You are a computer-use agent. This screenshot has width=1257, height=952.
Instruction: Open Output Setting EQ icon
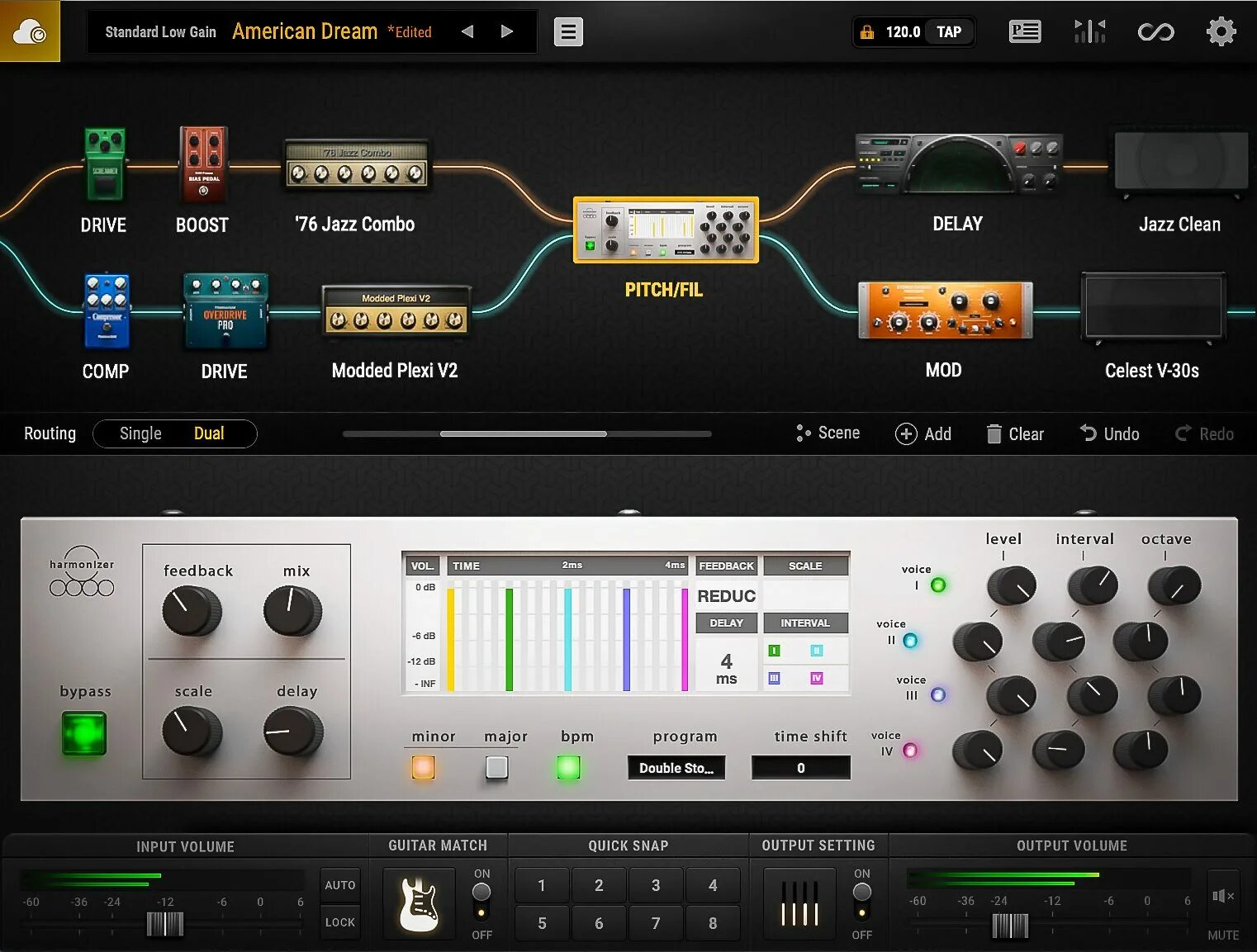point(799,904)
